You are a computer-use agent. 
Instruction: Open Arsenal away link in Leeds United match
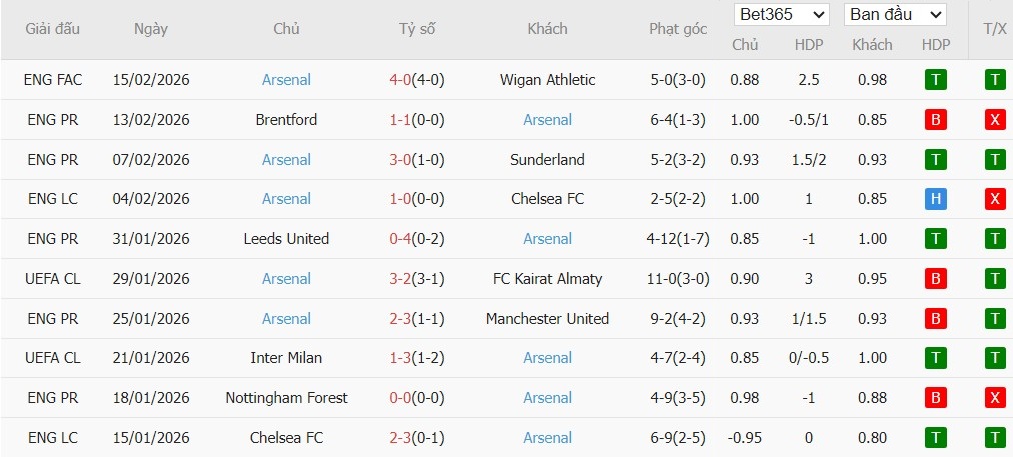[x=547, y=239]
